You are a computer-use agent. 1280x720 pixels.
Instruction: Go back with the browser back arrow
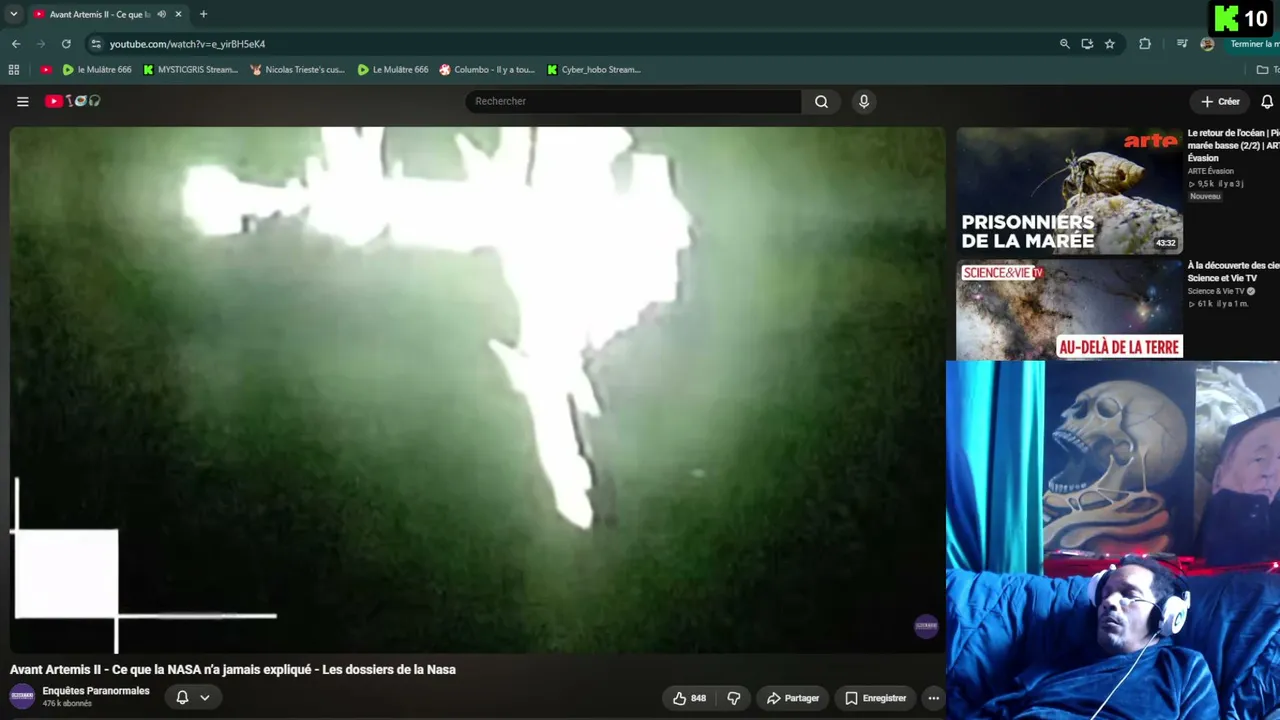point(16,44)
